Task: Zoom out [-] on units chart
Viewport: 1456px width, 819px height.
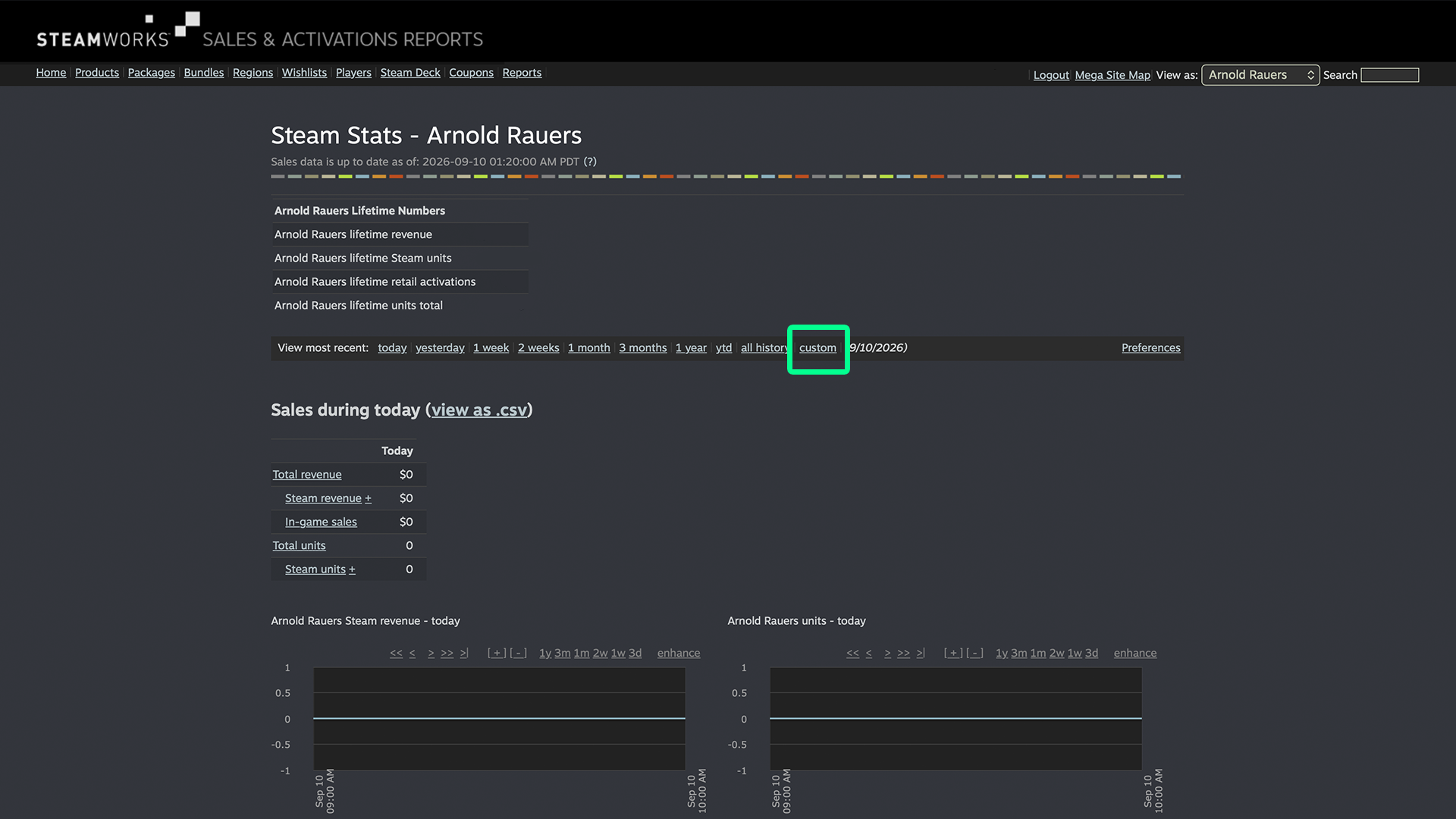Action: [974, 653]
